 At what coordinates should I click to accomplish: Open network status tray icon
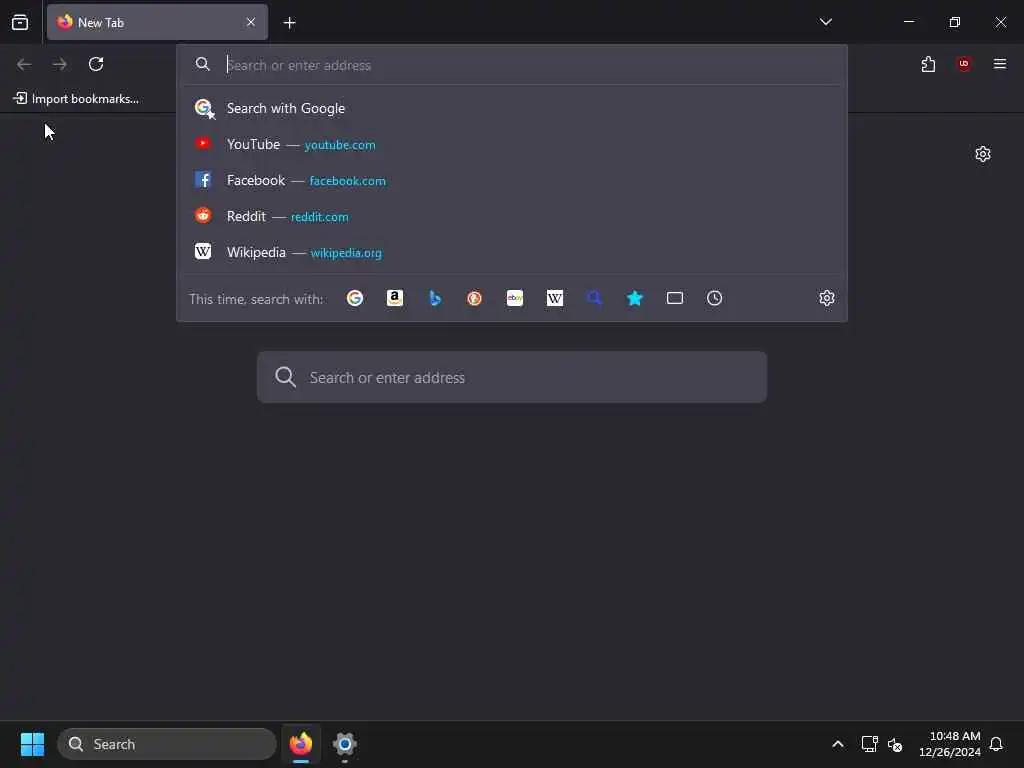click(869, 744)
